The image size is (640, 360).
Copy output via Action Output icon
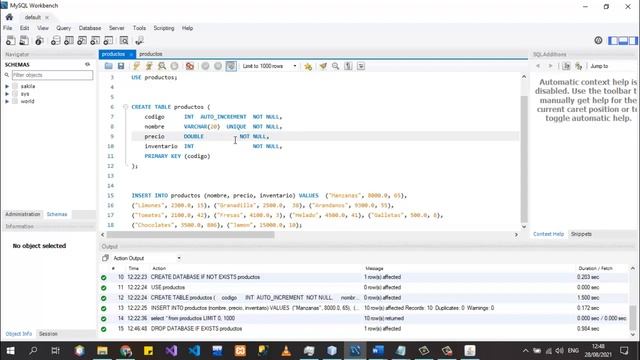105,258
